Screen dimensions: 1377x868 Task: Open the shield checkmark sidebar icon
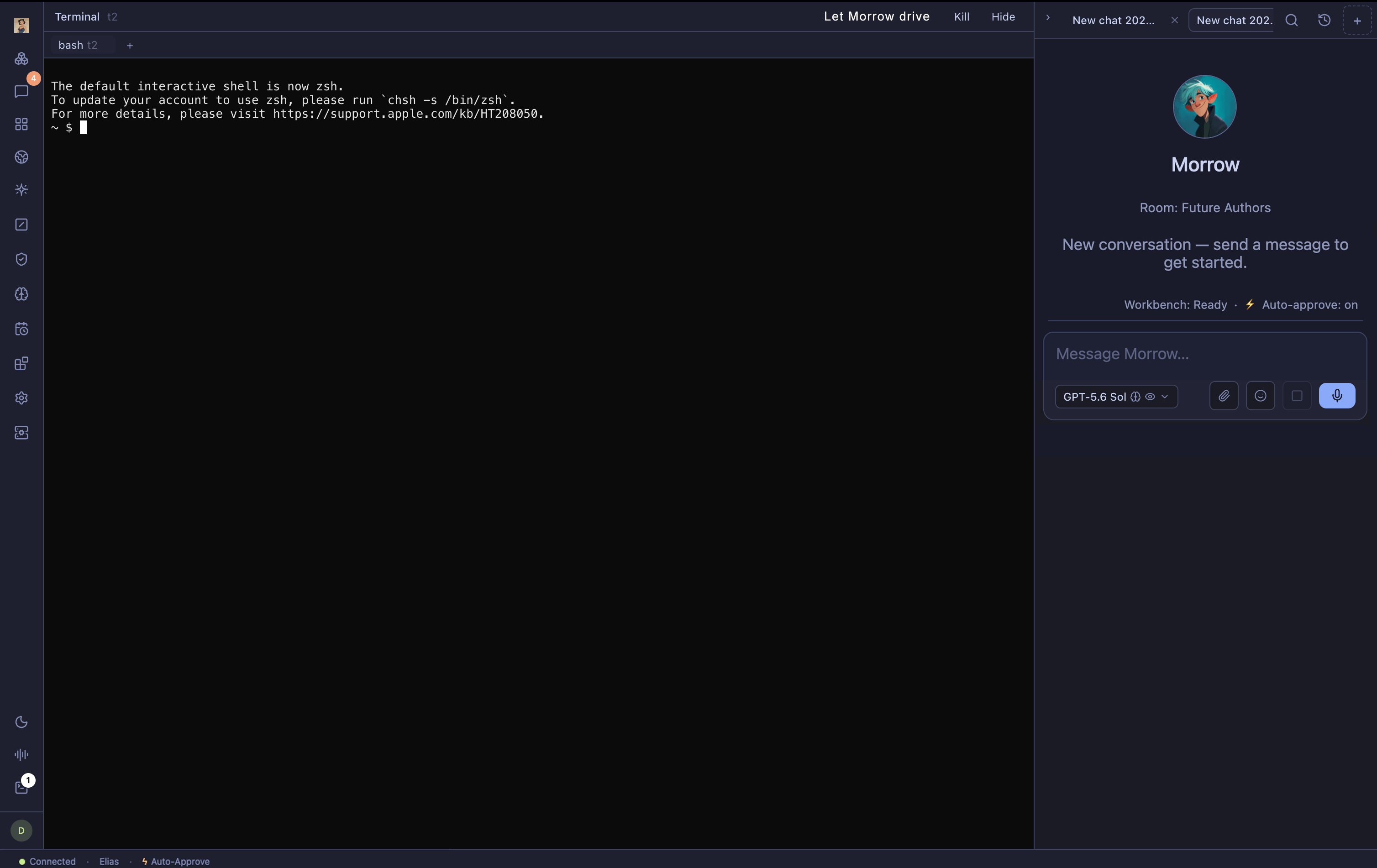[21, 259]
